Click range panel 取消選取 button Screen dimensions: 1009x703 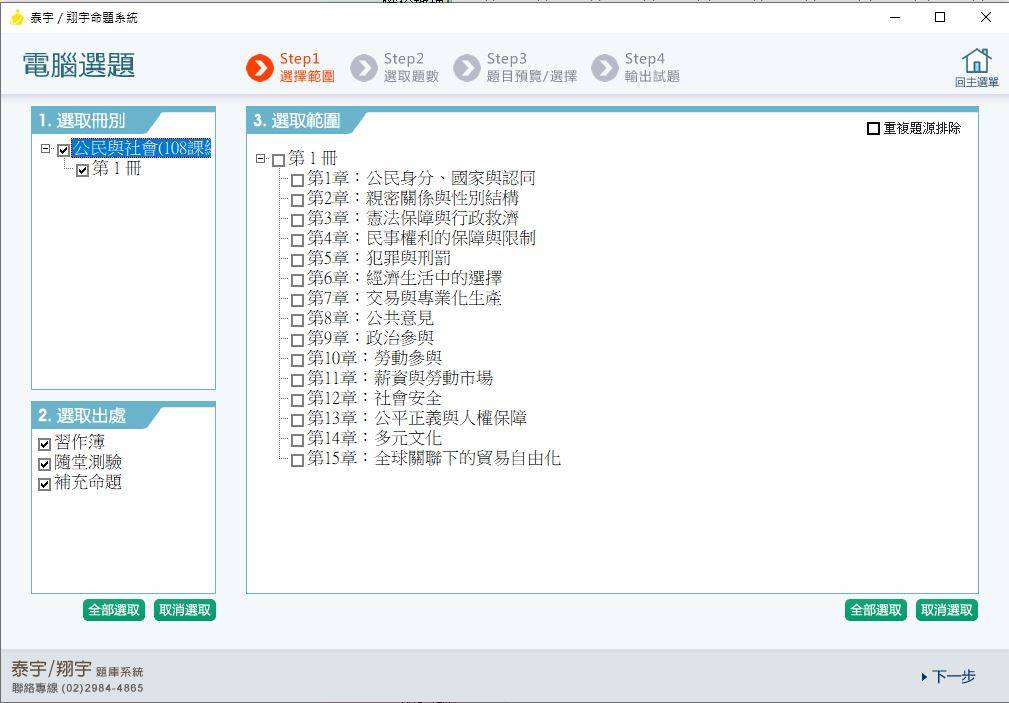[x=947, y=610]
